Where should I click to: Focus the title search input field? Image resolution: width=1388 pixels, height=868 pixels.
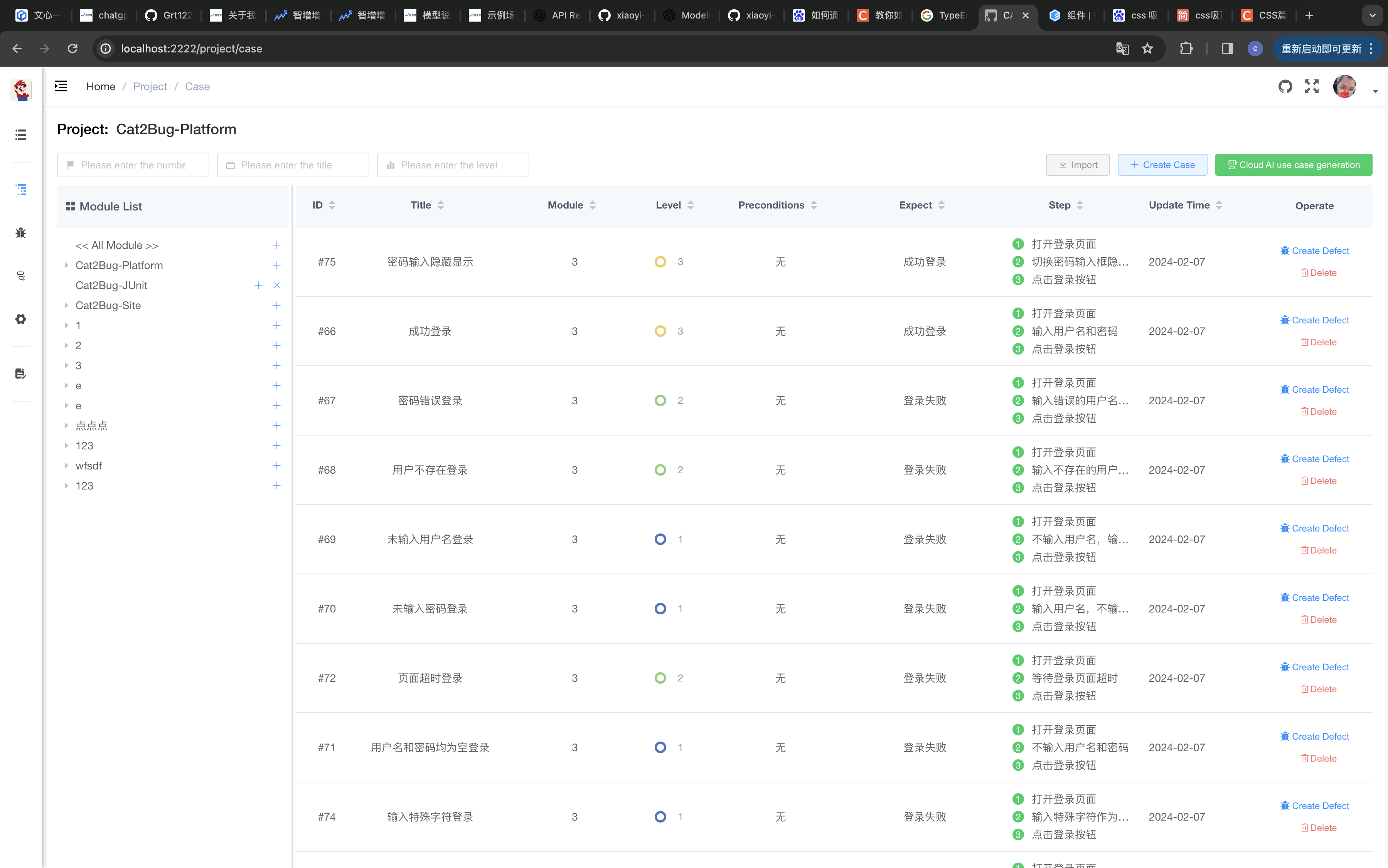click(x=293, y=165)
